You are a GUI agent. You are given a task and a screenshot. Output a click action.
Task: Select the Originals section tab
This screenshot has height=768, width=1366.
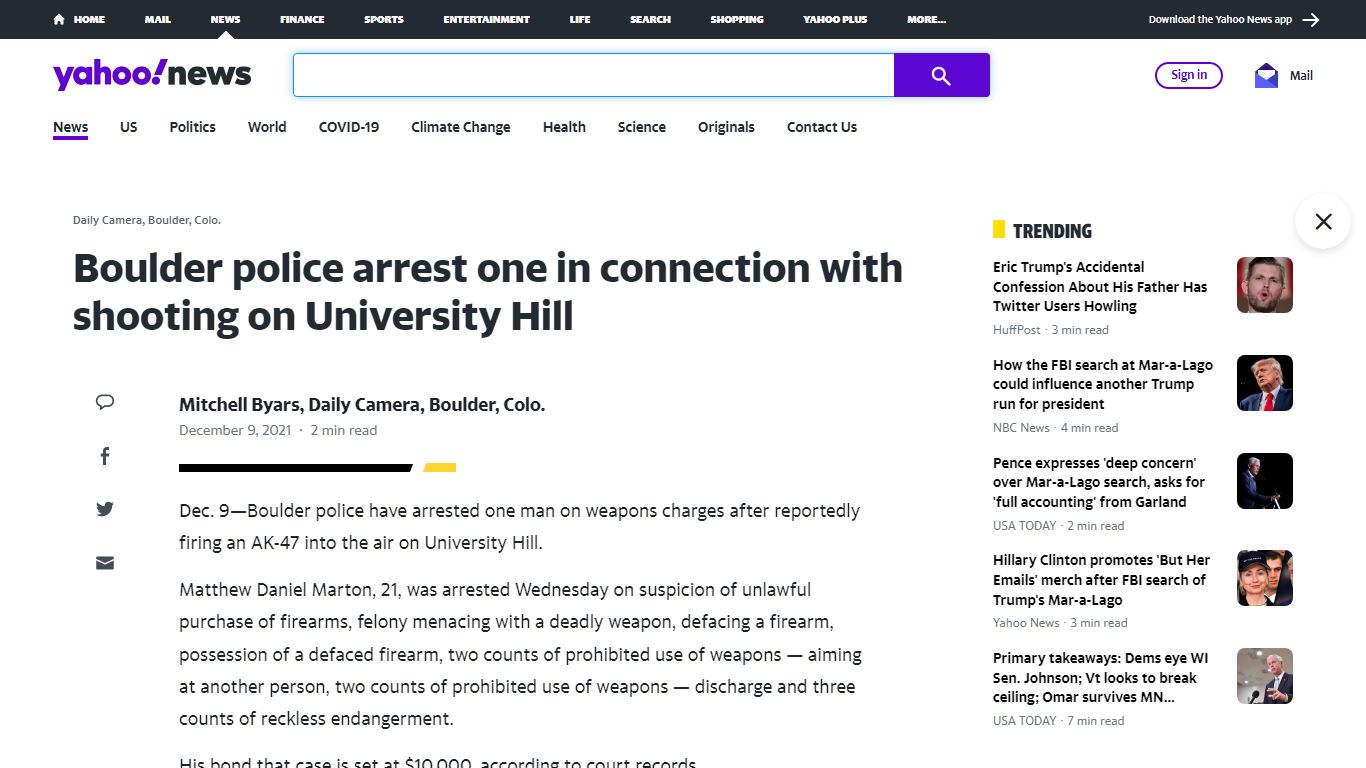coord(726,127)
